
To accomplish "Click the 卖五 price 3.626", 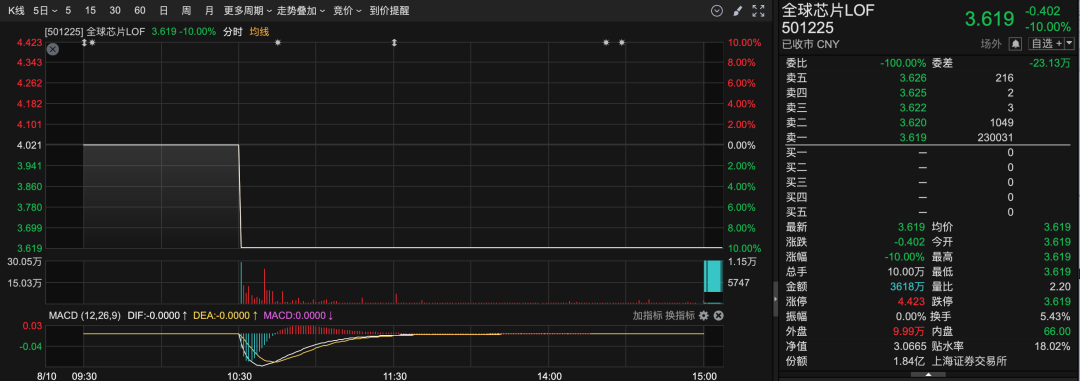I will 913,78.
